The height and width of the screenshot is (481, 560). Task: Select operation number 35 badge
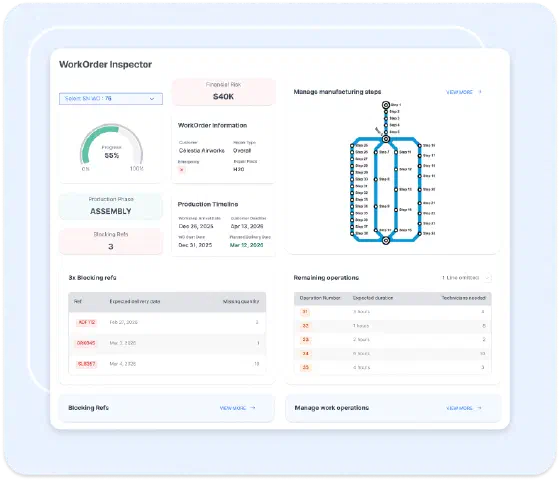[305, 367]
